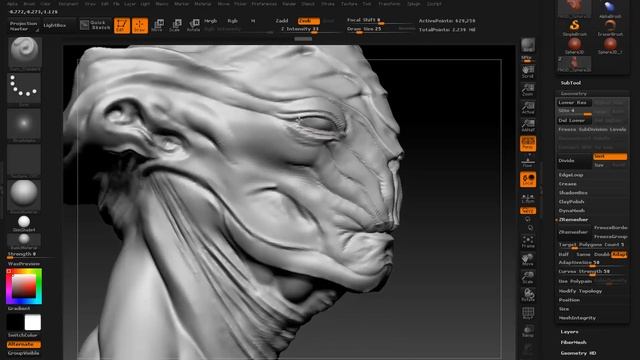Select the EraserBrush tool thumbnail

pos(610,27)
